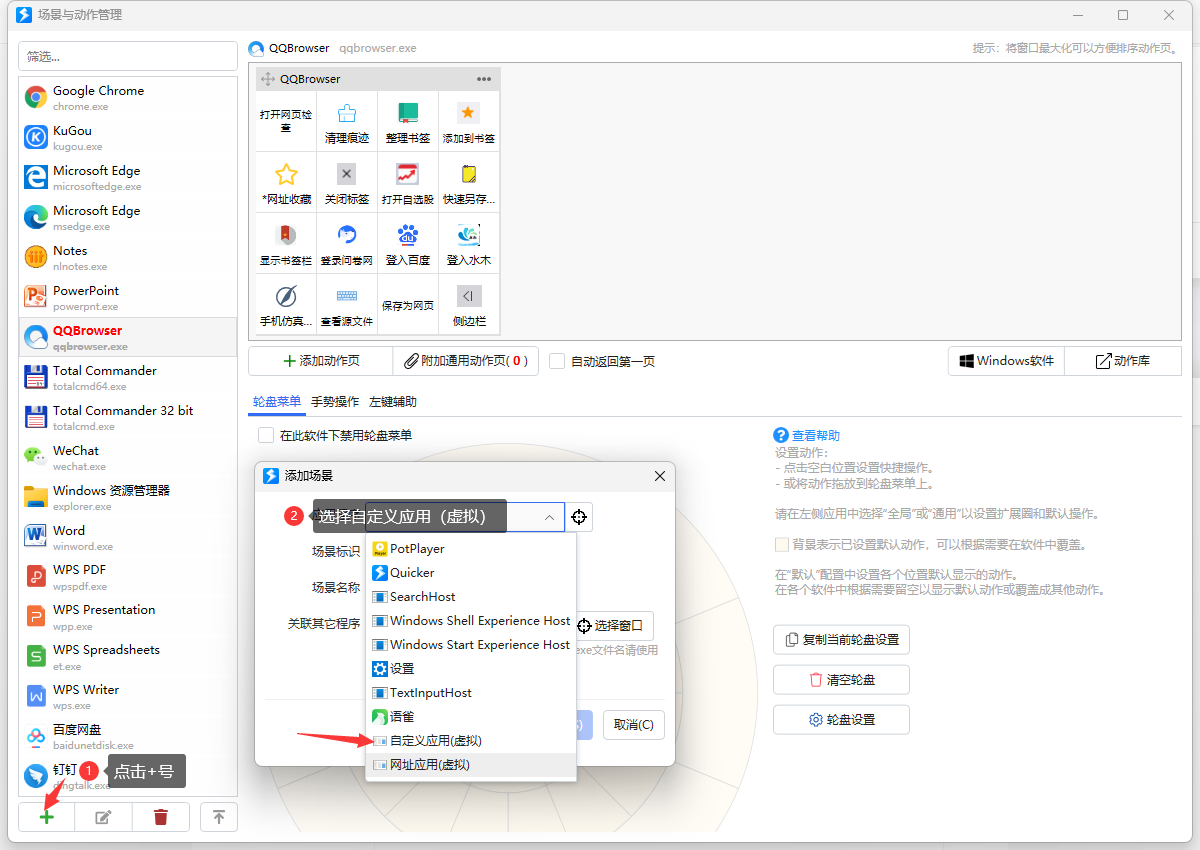Click the blue question mark help icon
1200x850 pixels.
pos(782,436)
